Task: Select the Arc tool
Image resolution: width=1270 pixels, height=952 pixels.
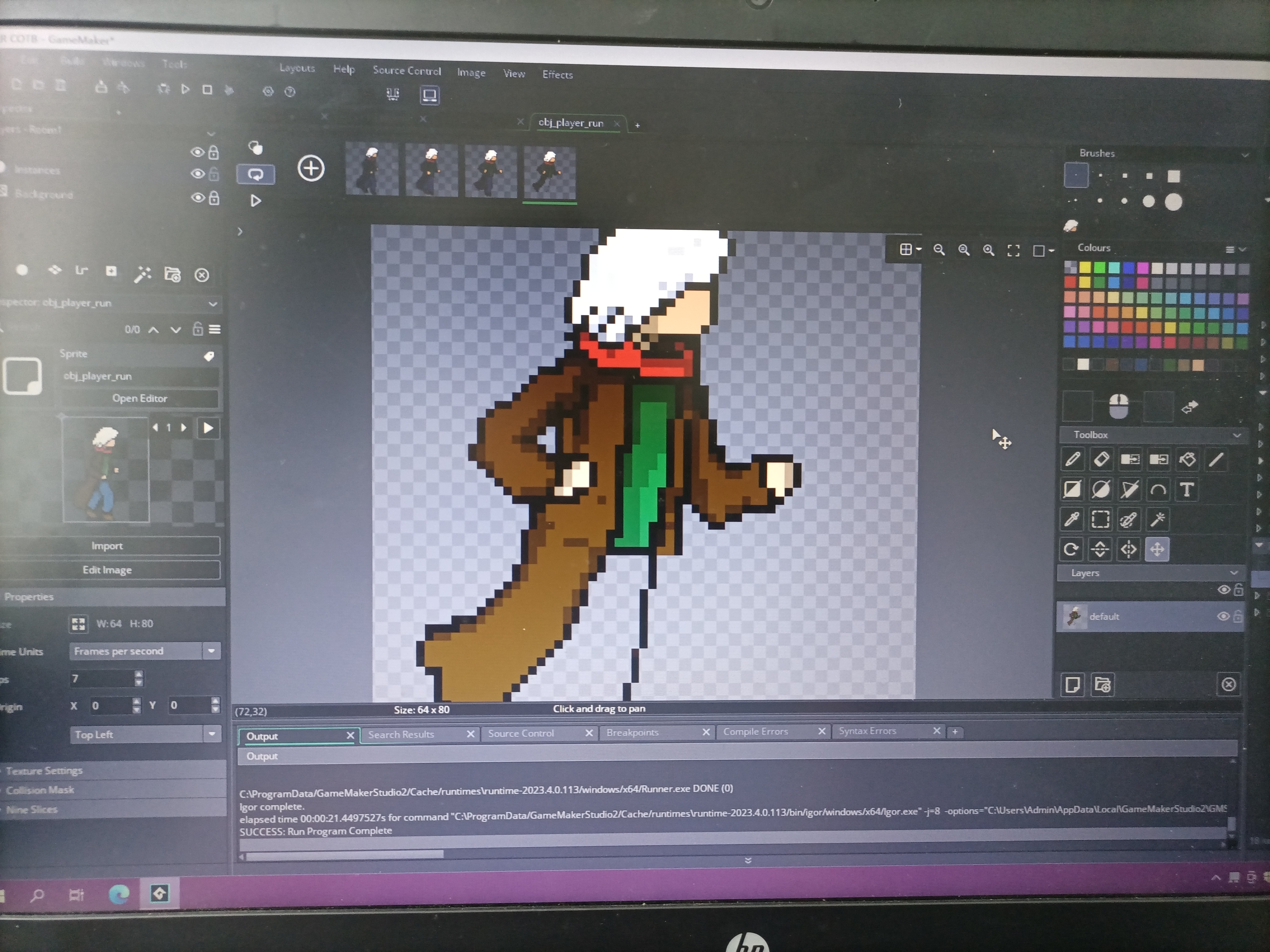Action: [1158, 490]
